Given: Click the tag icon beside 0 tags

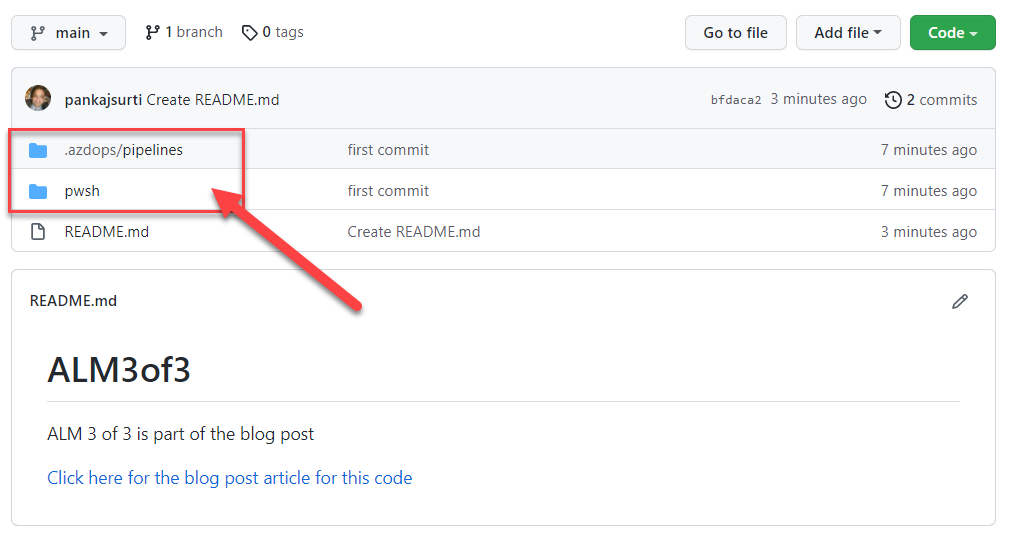Looking at the screenshot, I should 250,33.
